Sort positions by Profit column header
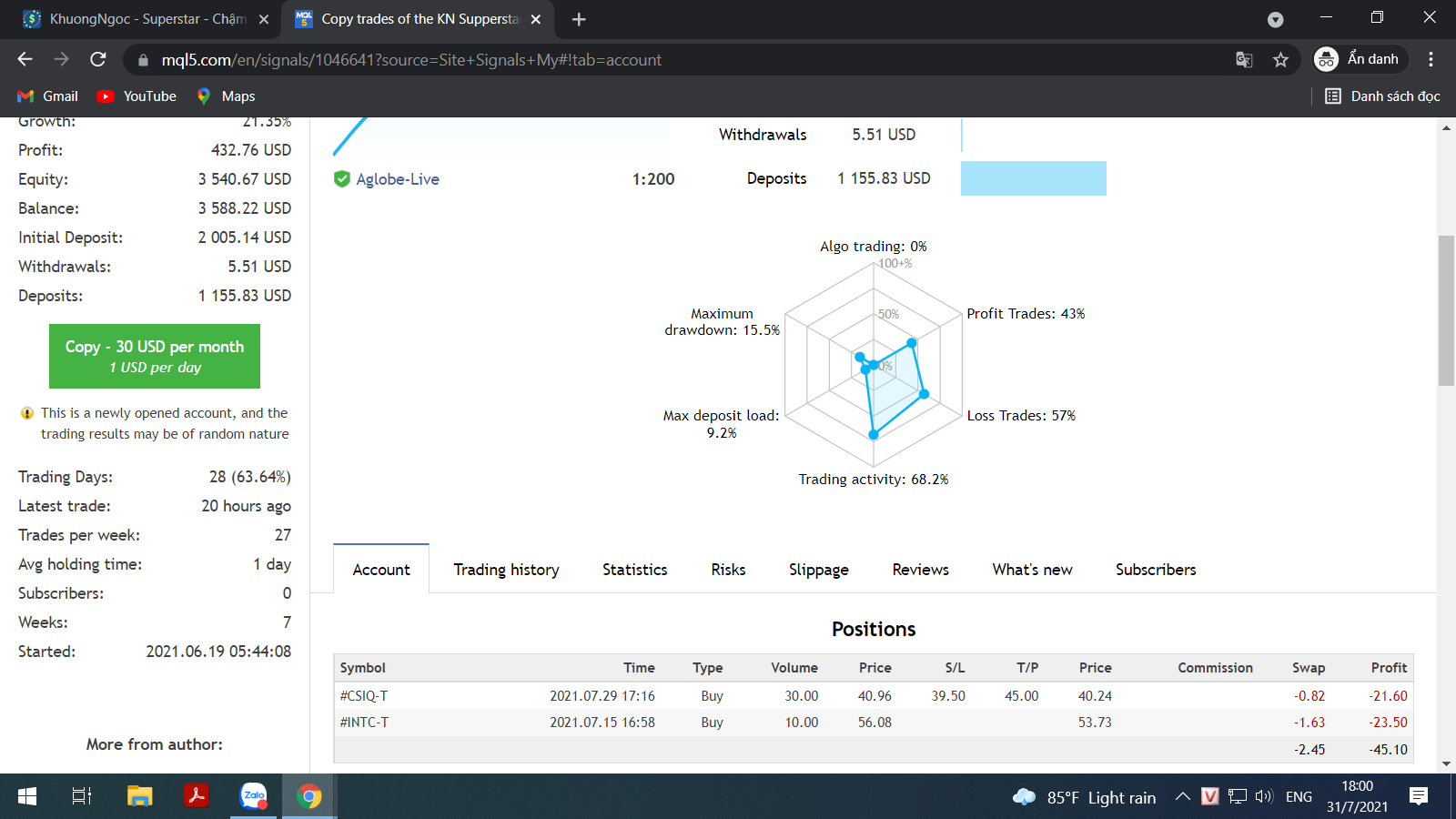Screen dimensions: 1456x819 [1390, 668]
